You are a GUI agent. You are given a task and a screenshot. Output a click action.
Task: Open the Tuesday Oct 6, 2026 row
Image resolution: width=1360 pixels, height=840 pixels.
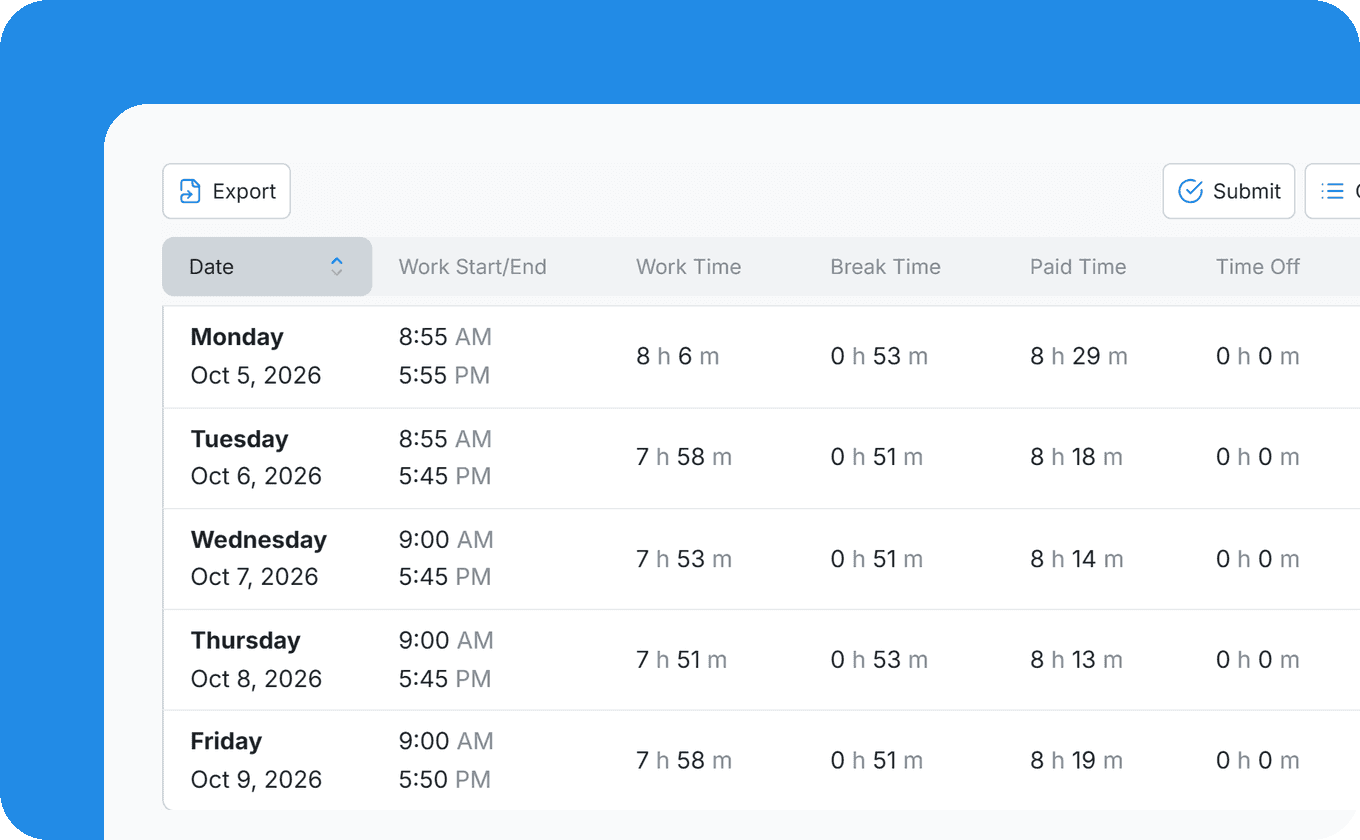coord(761,458)
